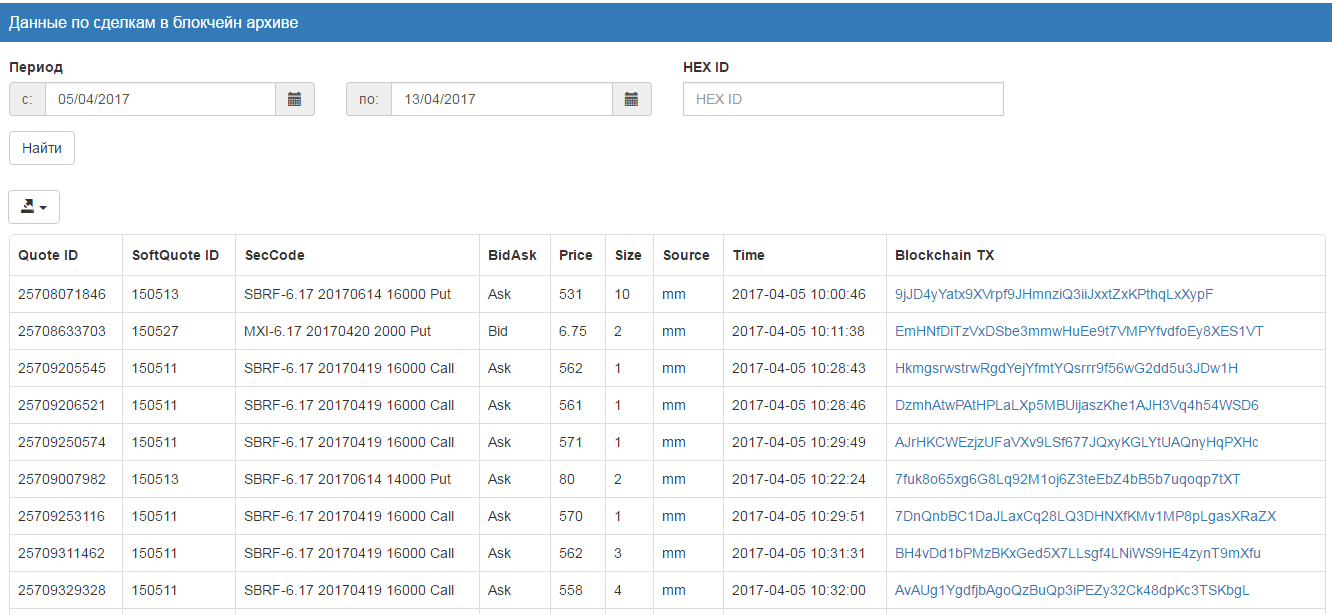This screenshot has height=614, width=1332.
Task: Open blockchain TX link starting with DzmhAtwPAtHPLa
Action: coord(1077,405)
